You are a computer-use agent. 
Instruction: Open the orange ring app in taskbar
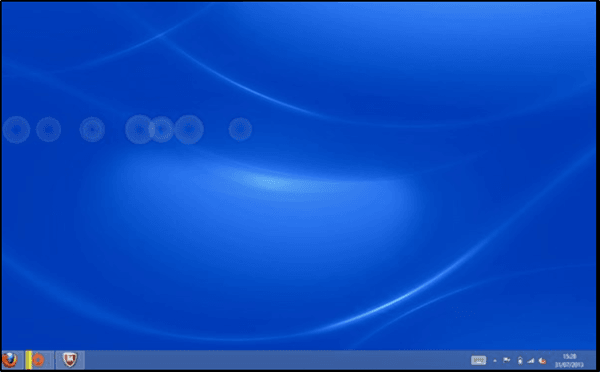point(38,360)
